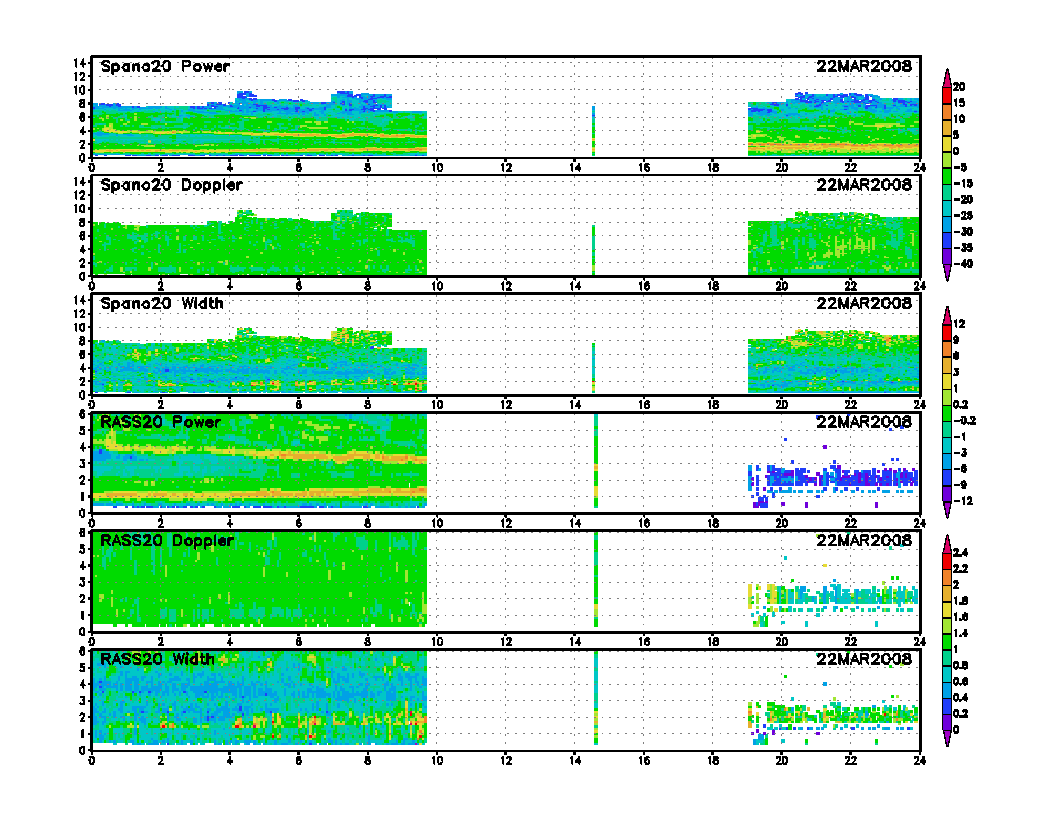Click the Spano20 Power panel title
The height and width of the screenshot is (816, 1056).
pos(165,67)
